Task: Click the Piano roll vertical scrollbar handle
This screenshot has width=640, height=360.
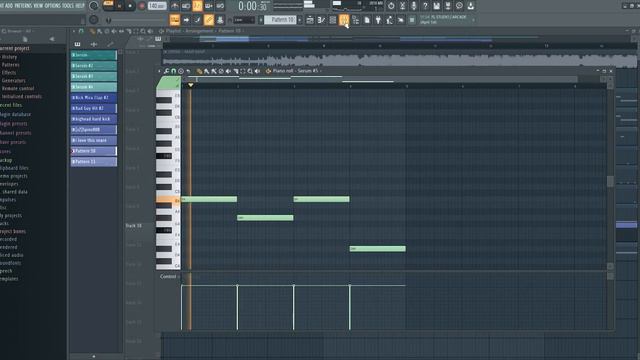Action: [610, 181]
